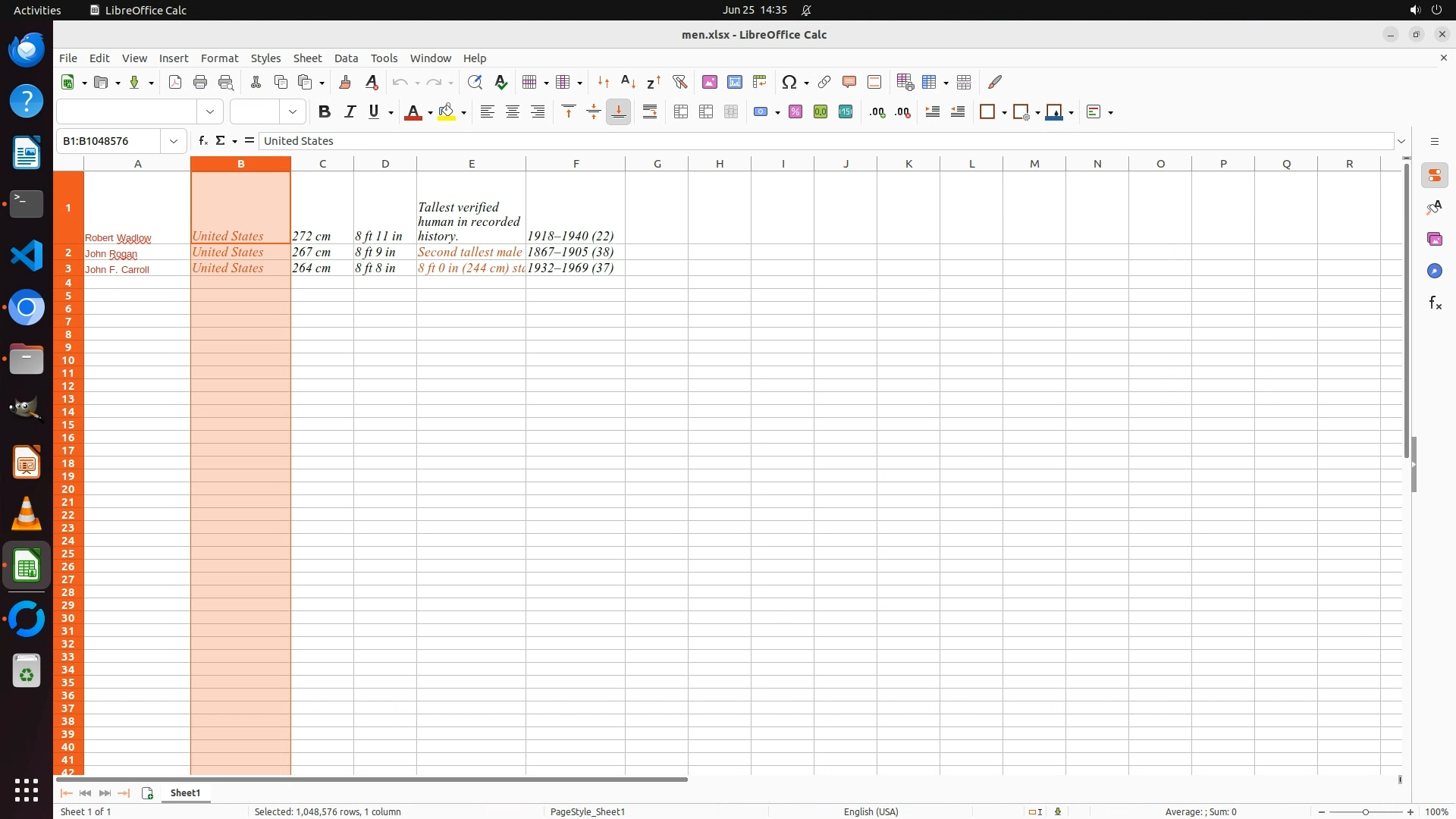Click the Clone Formatting paintbrush icon
Viewport: 1456px width, 819px height.
coord(345,82)
